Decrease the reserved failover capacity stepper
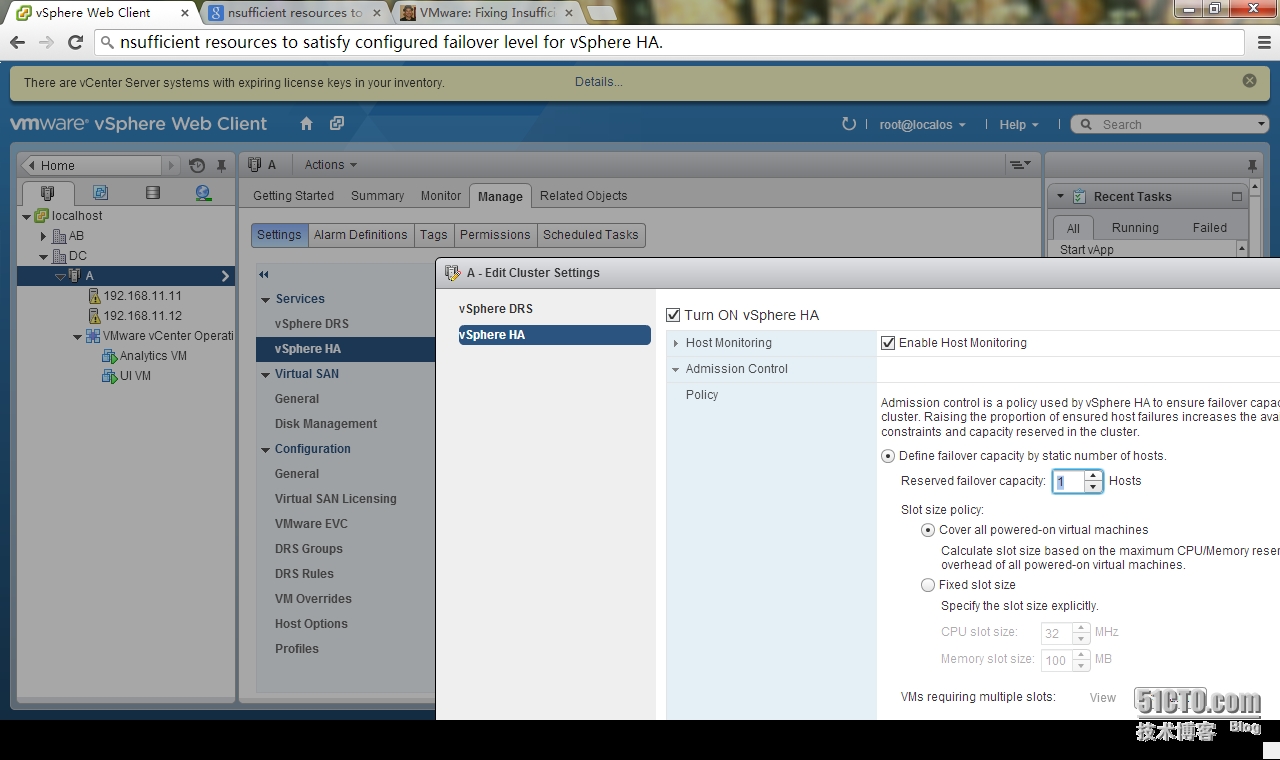Screen dimensions: 1280x760 pyautogui.click(x=1093, y=487)
